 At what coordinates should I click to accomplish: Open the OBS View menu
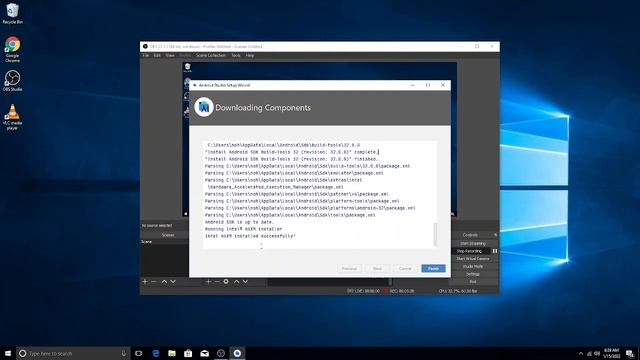point(170,56)
